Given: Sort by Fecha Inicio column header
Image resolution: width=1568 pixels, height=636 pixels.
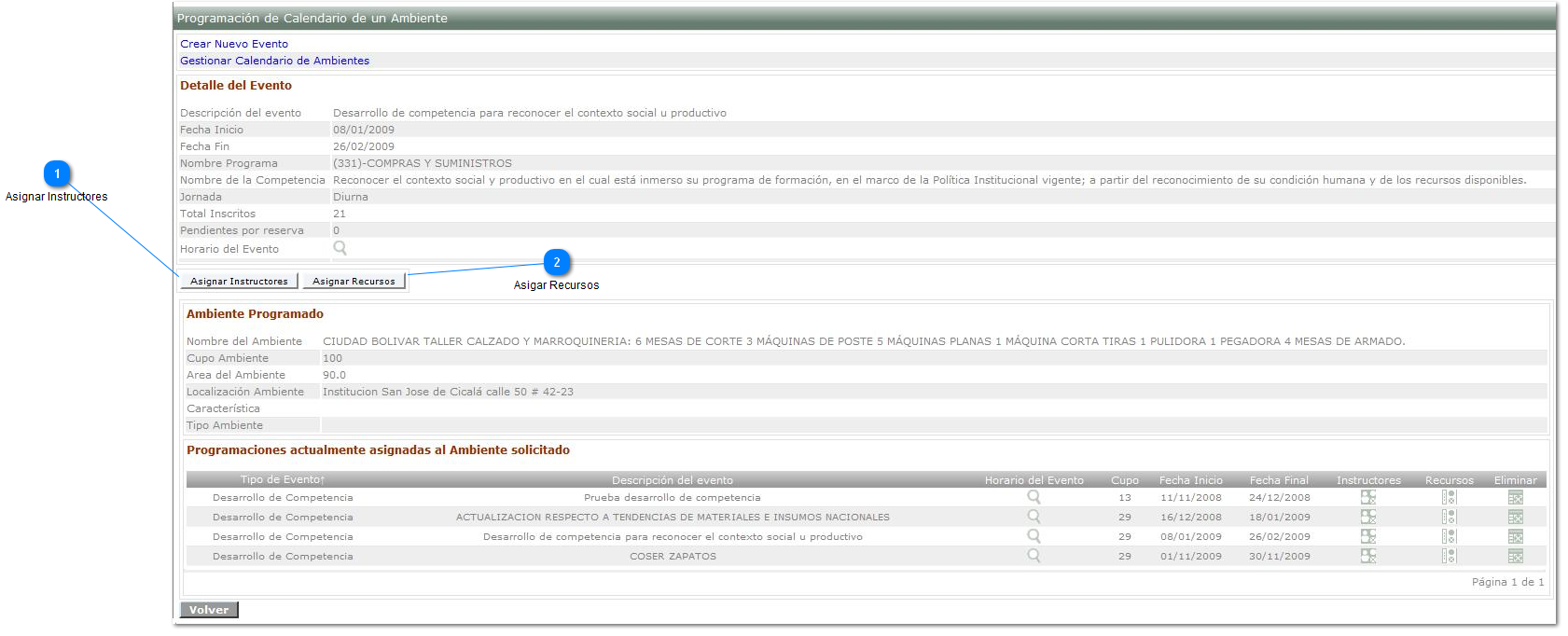Looking at the screenshot, I should (1191, 480).
